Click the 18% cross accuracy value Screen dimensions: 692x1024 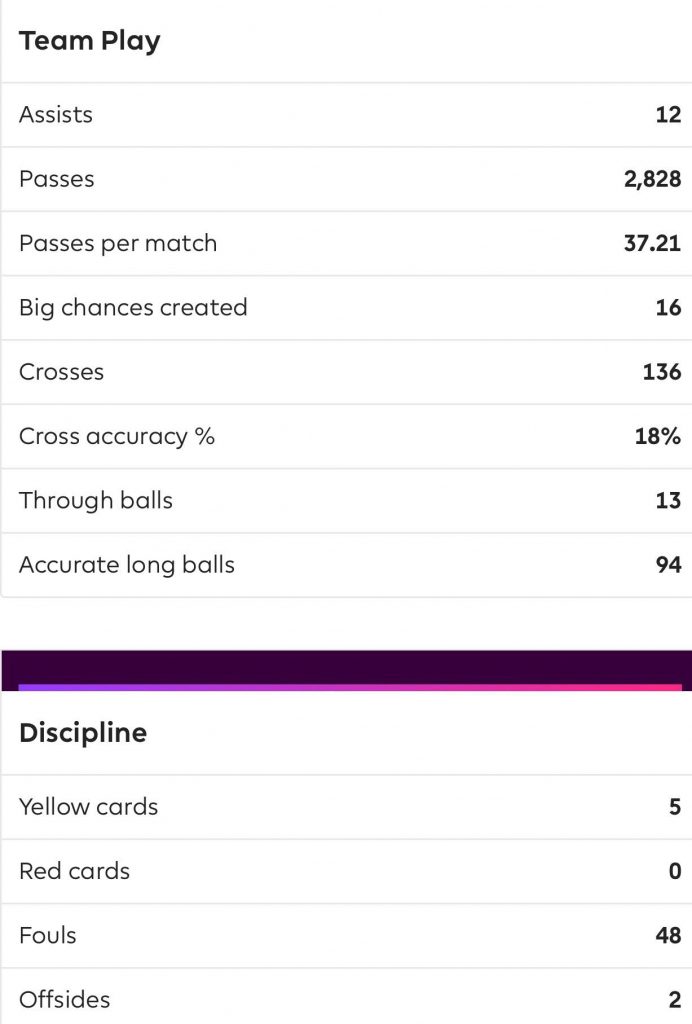(x=657, y=436)
